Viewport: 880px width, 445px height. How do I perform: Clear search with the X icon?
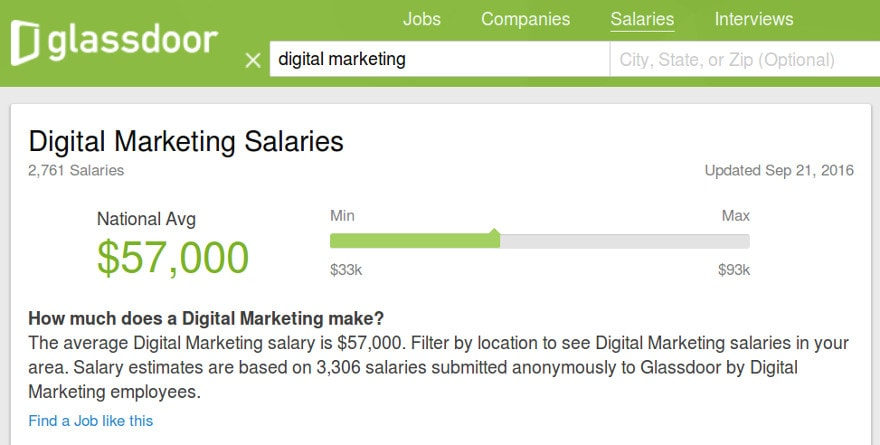coord(253,60)
